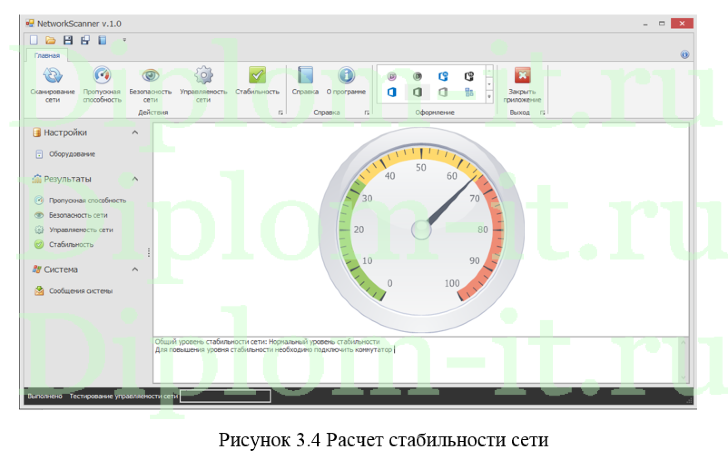Apply the small blue-green blocks skin
Image resolution: width=728 pixels, height=460 pixels.
click(x=469, y=92)
